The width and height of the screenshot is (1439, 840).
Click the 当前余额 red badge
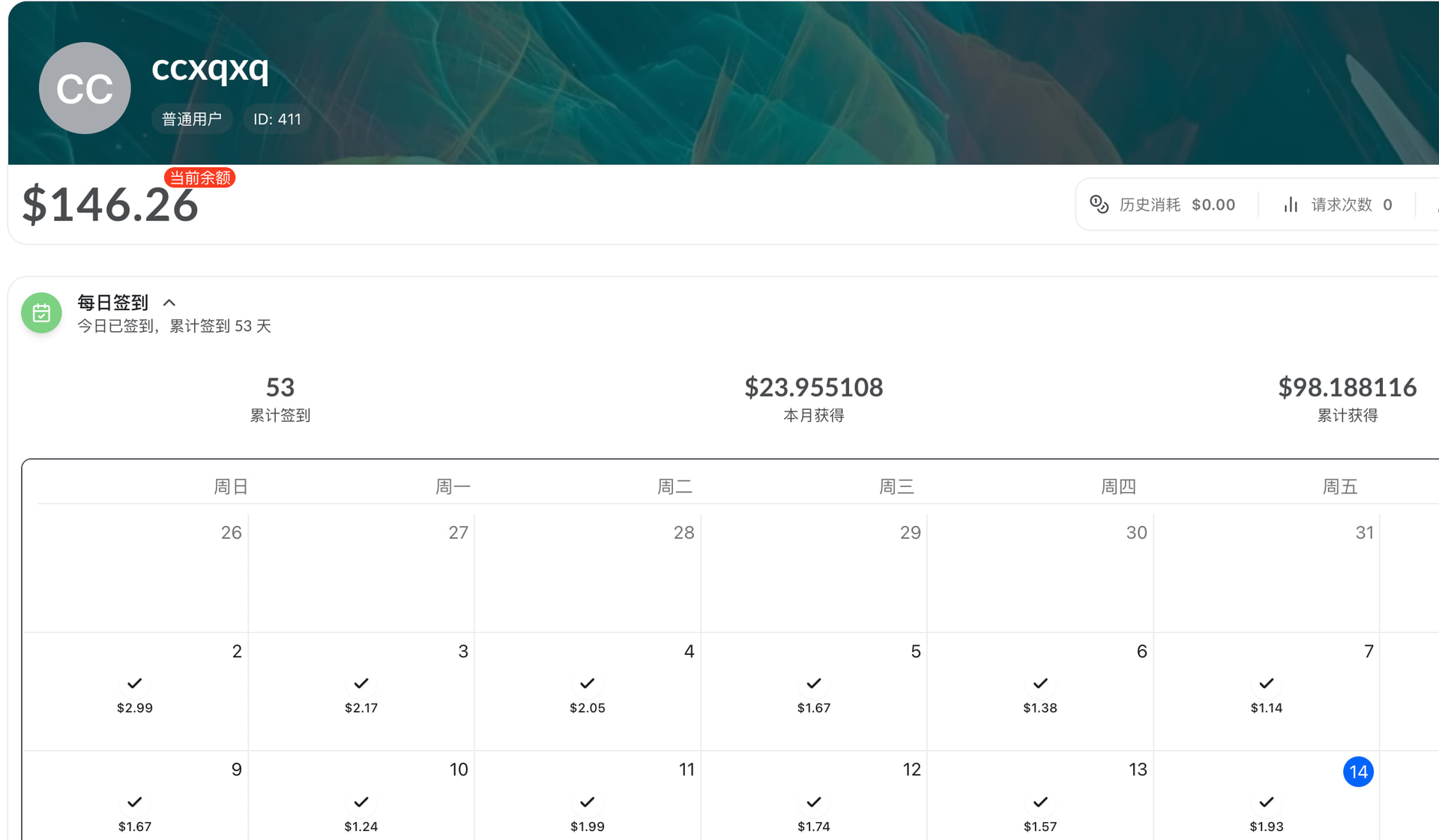pos(200,178)
